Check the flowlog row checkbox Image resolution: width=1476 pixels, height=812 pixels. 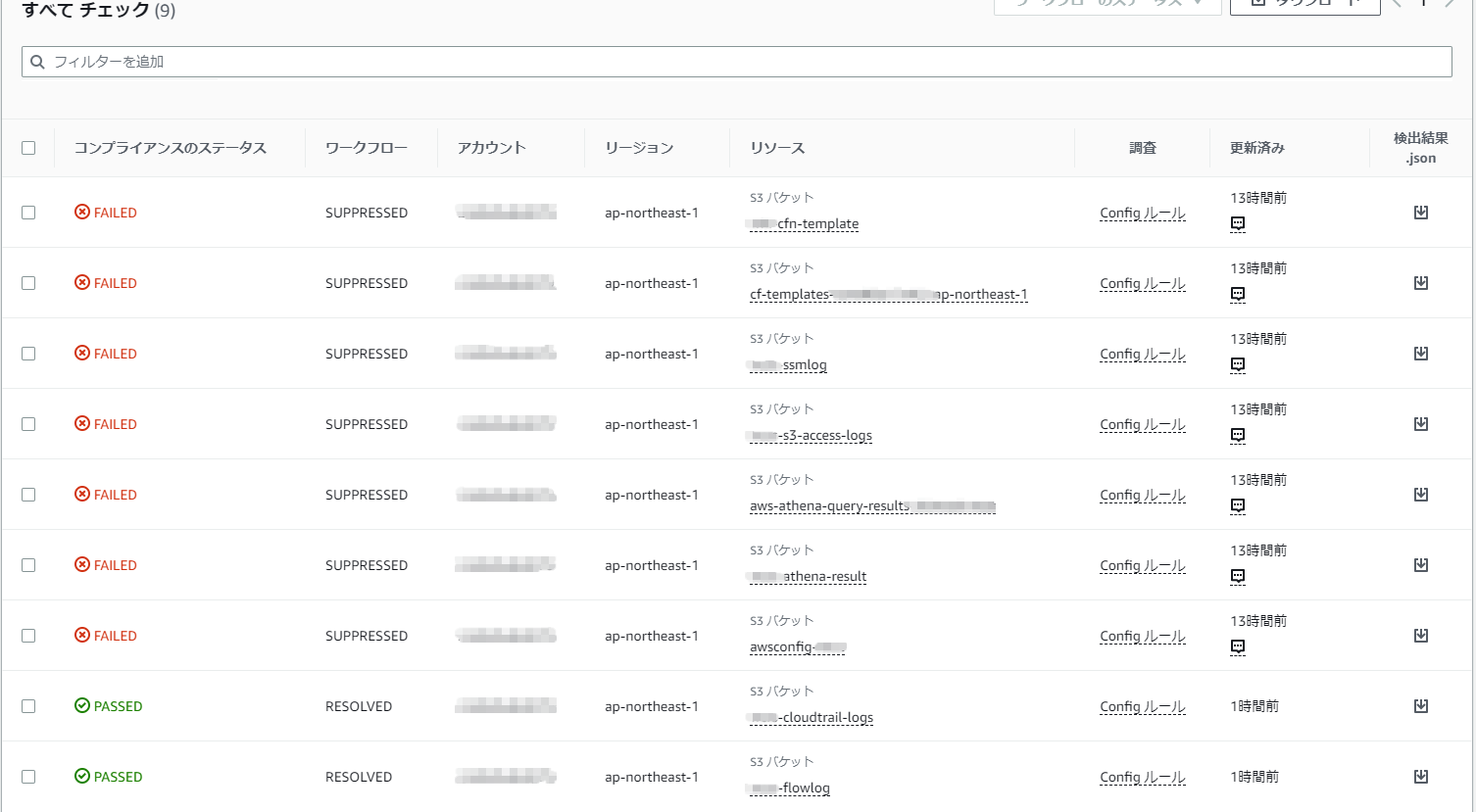pyautogui.click(x=28, y=777)
